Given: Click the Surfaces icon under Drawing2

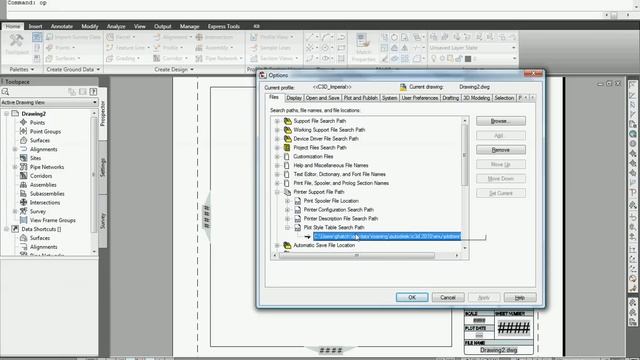Looking at the screenshot, I should 24,140.
